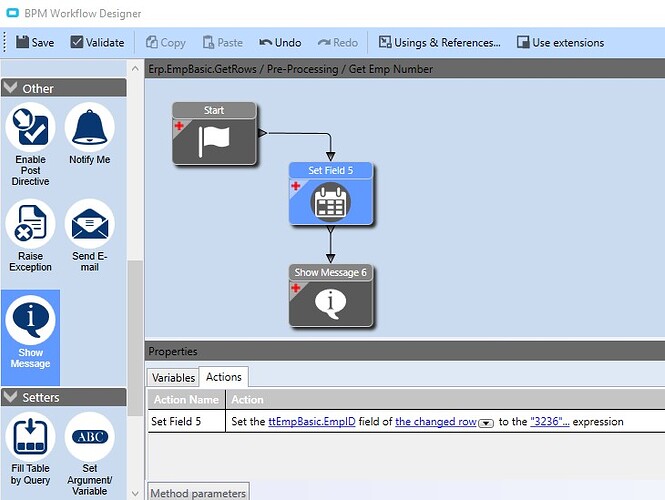This screenshot has width=665, height=500.
Task: Open the Method parameters tab
Action: tap(198, 493)
